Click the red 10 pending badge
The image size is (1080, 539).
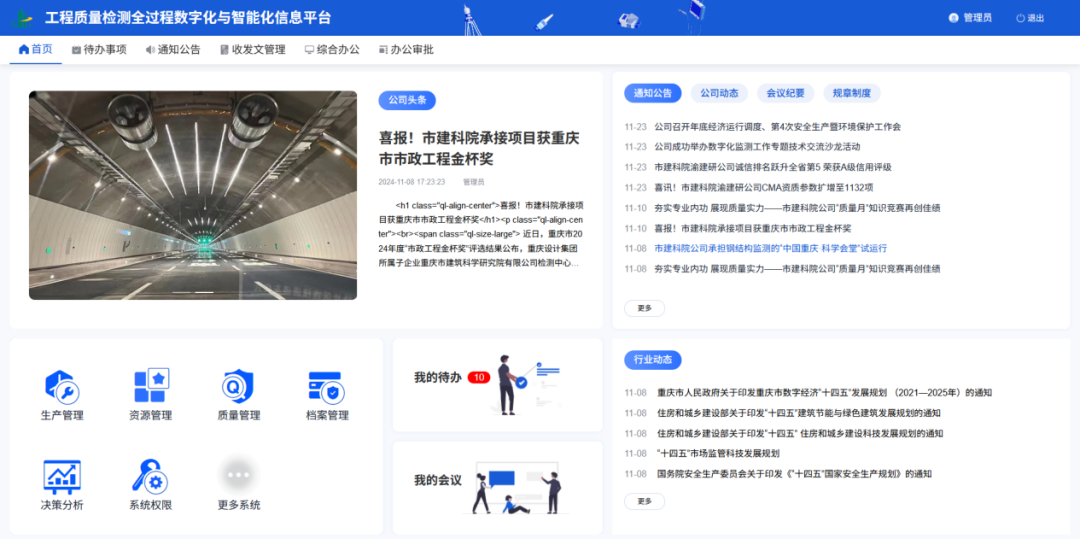pyautogui.click(x=479, y=377)
